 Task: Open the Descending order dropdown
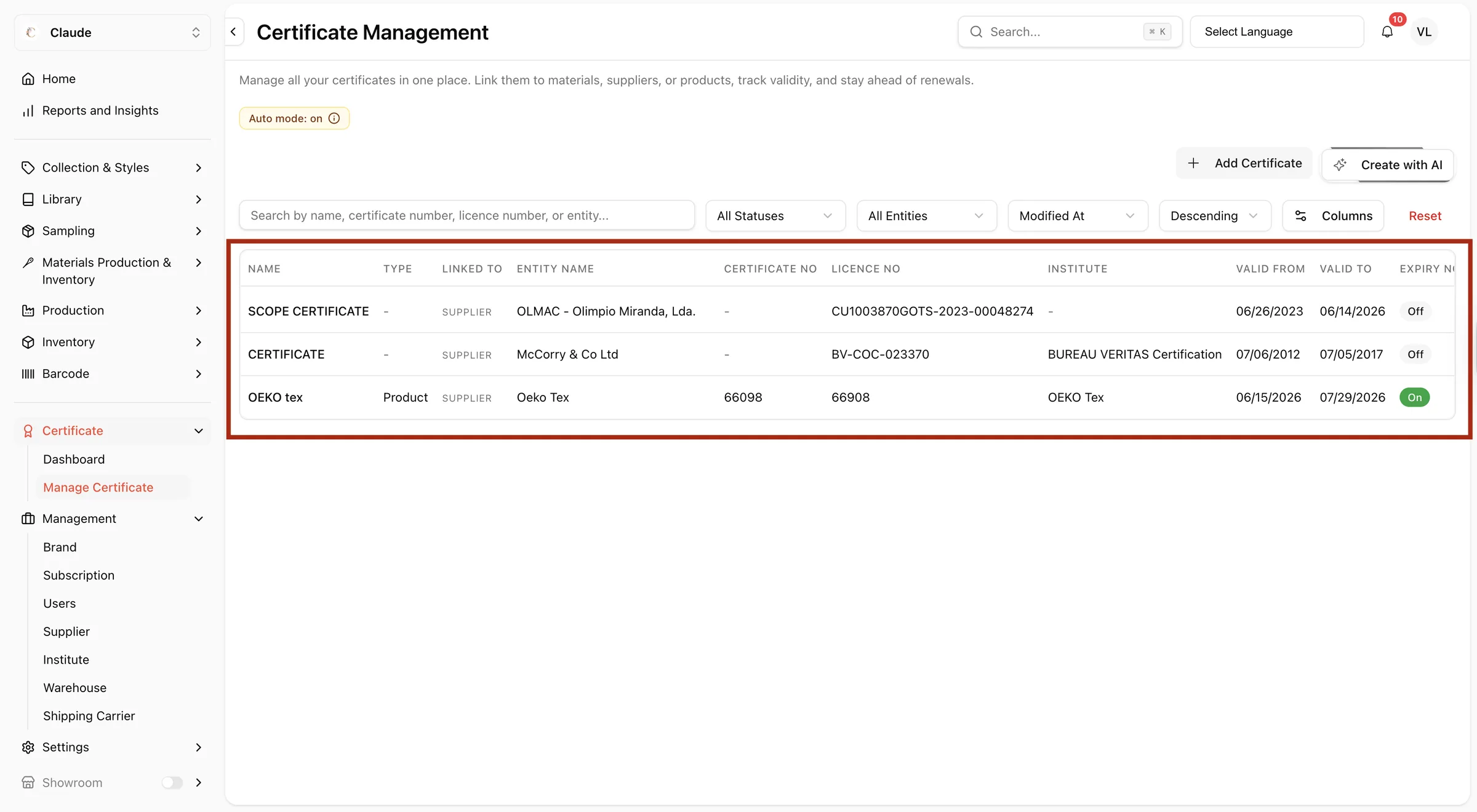(x=1215, y=216)
